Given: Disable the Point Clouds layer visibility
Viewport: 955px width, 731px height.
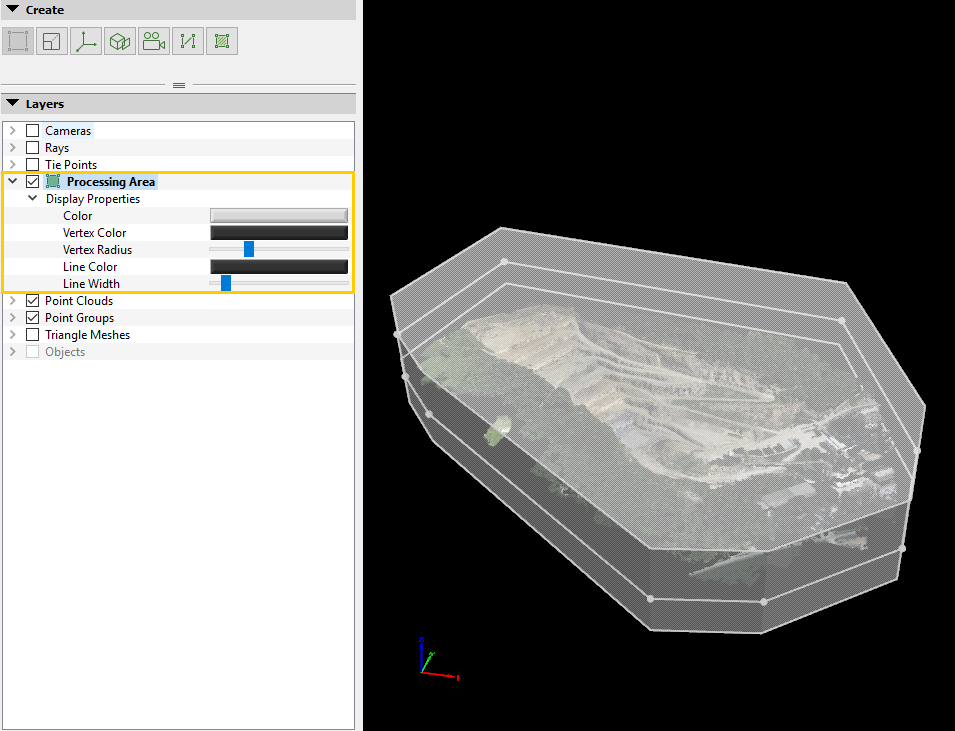Looking at the screenshot, I should [32, 300].
